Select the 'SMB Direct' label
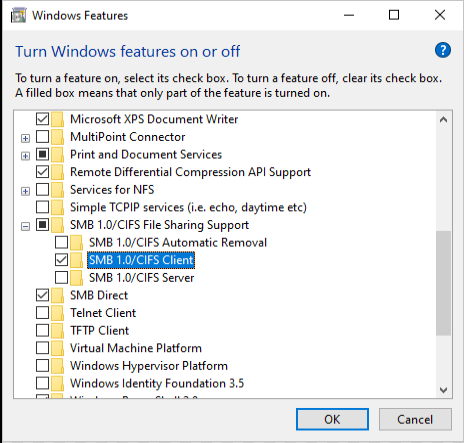This screenshot has height=443, width=464. click(x=99, y=295)
